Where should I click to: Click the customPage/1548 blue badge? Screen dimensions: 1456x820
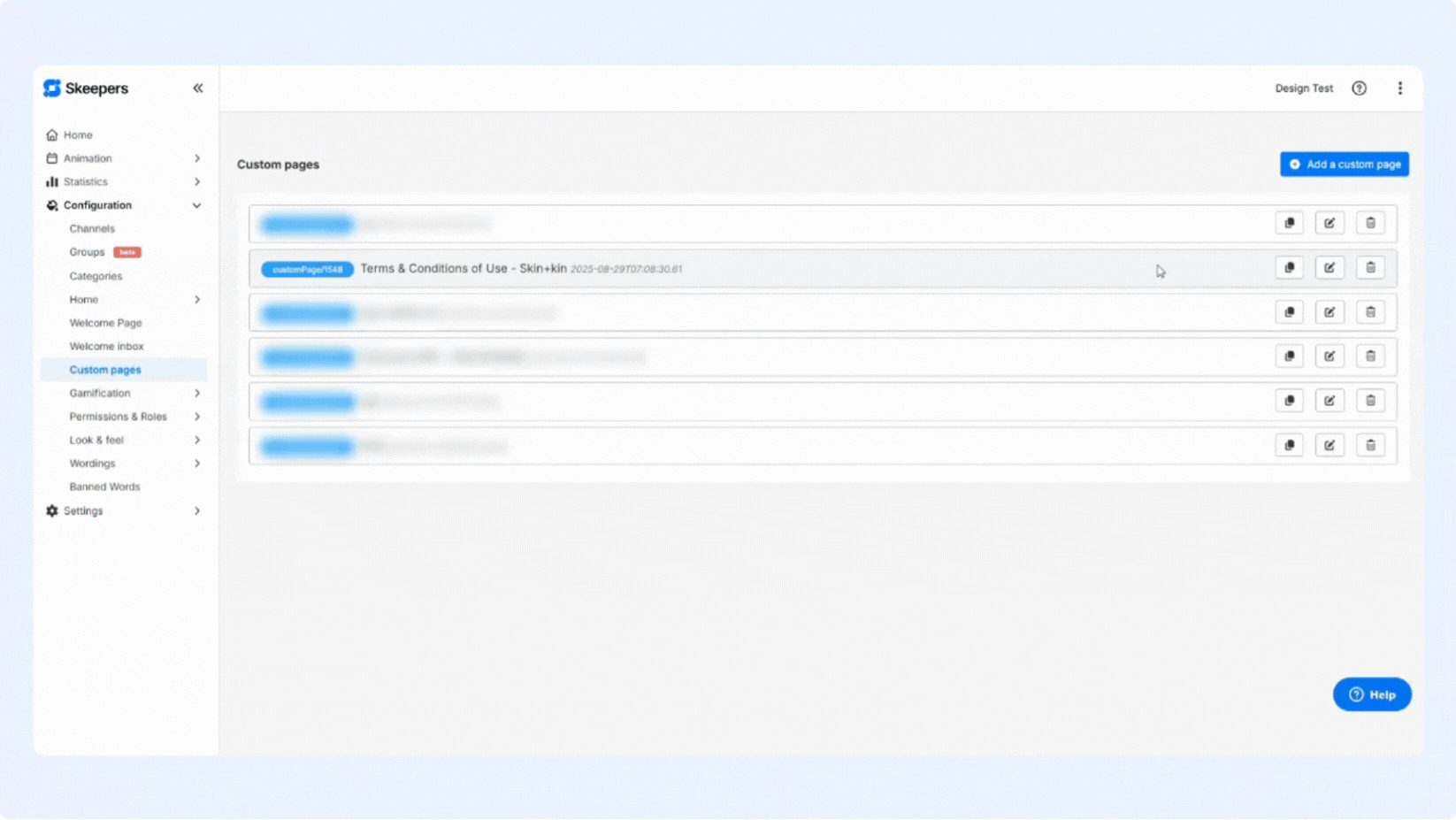pyautogui.click(x=307, y=270)
